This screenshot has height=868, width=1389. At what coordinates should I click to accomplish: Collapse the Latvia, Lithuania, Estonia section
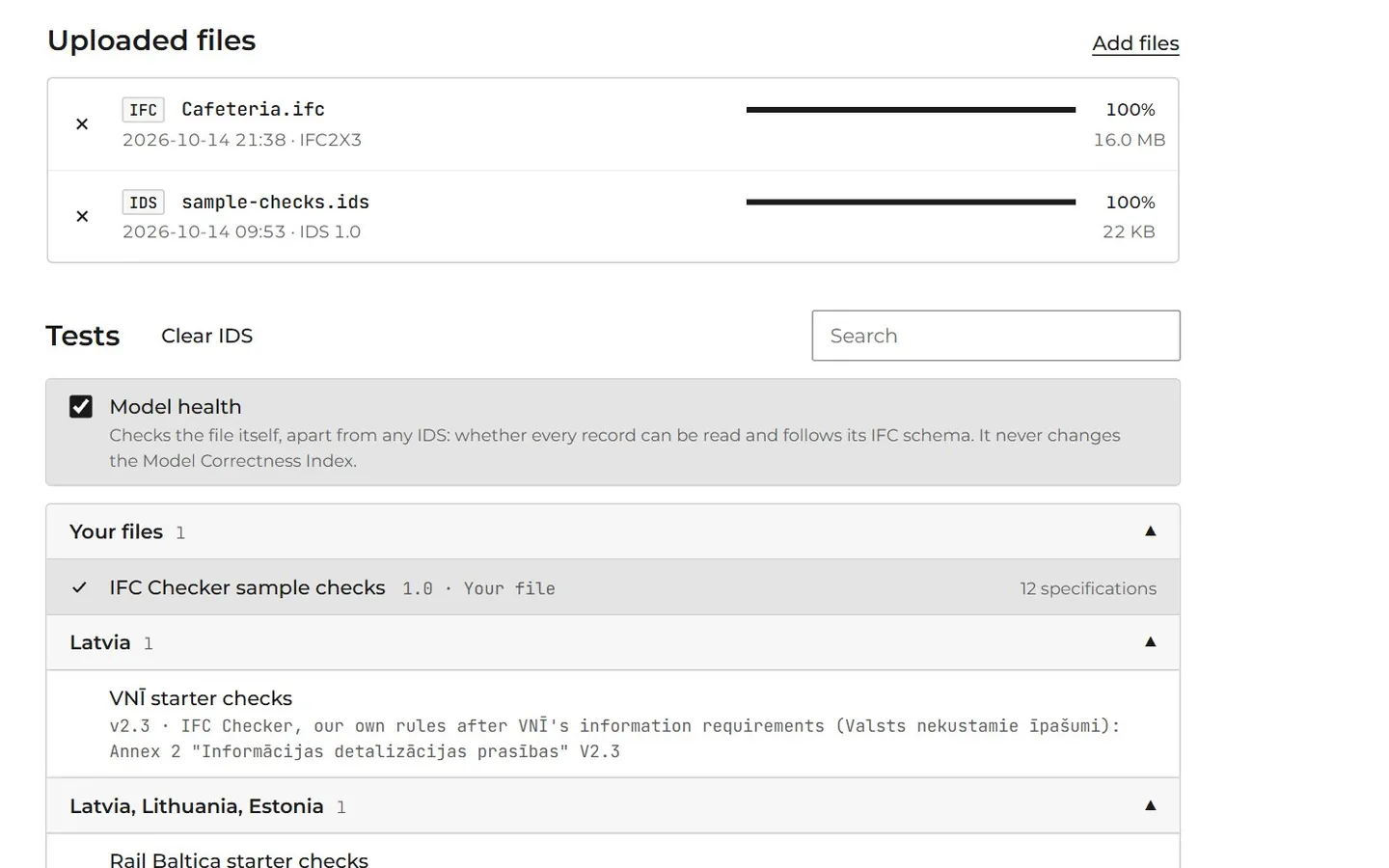point(613,806)
